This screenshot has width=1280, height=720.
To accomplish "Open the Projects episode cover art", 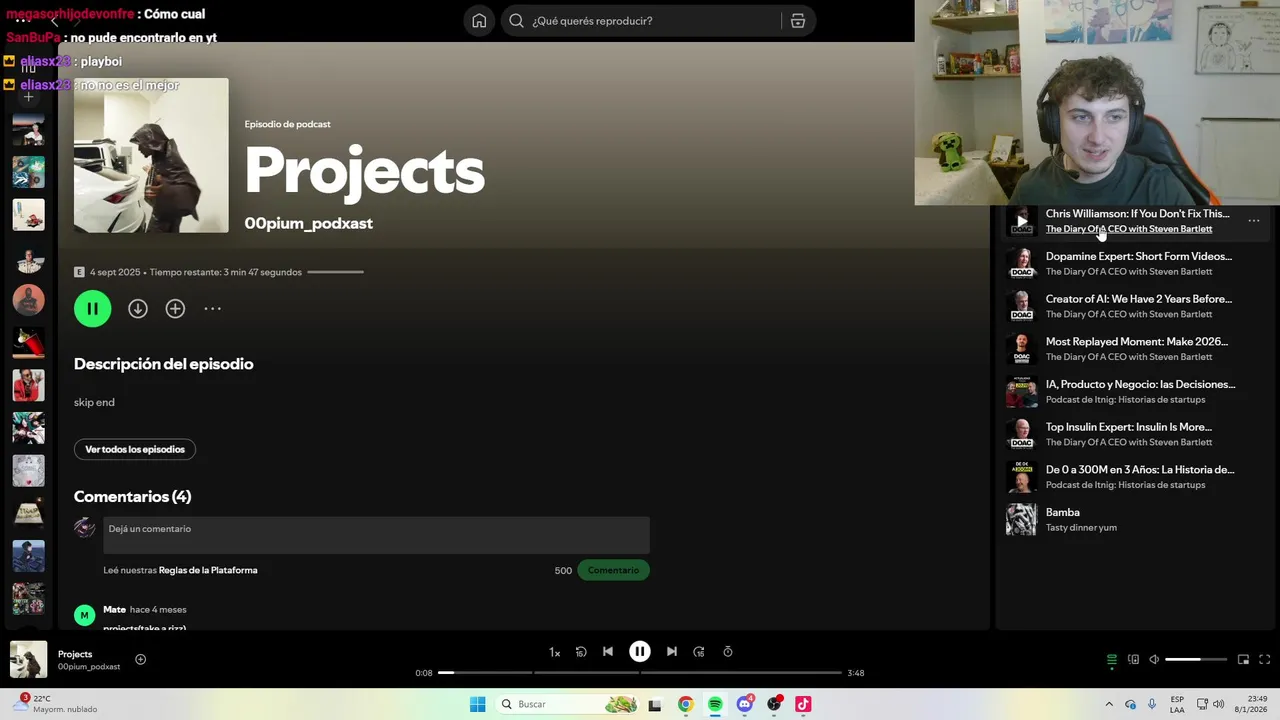I will 151,155.
